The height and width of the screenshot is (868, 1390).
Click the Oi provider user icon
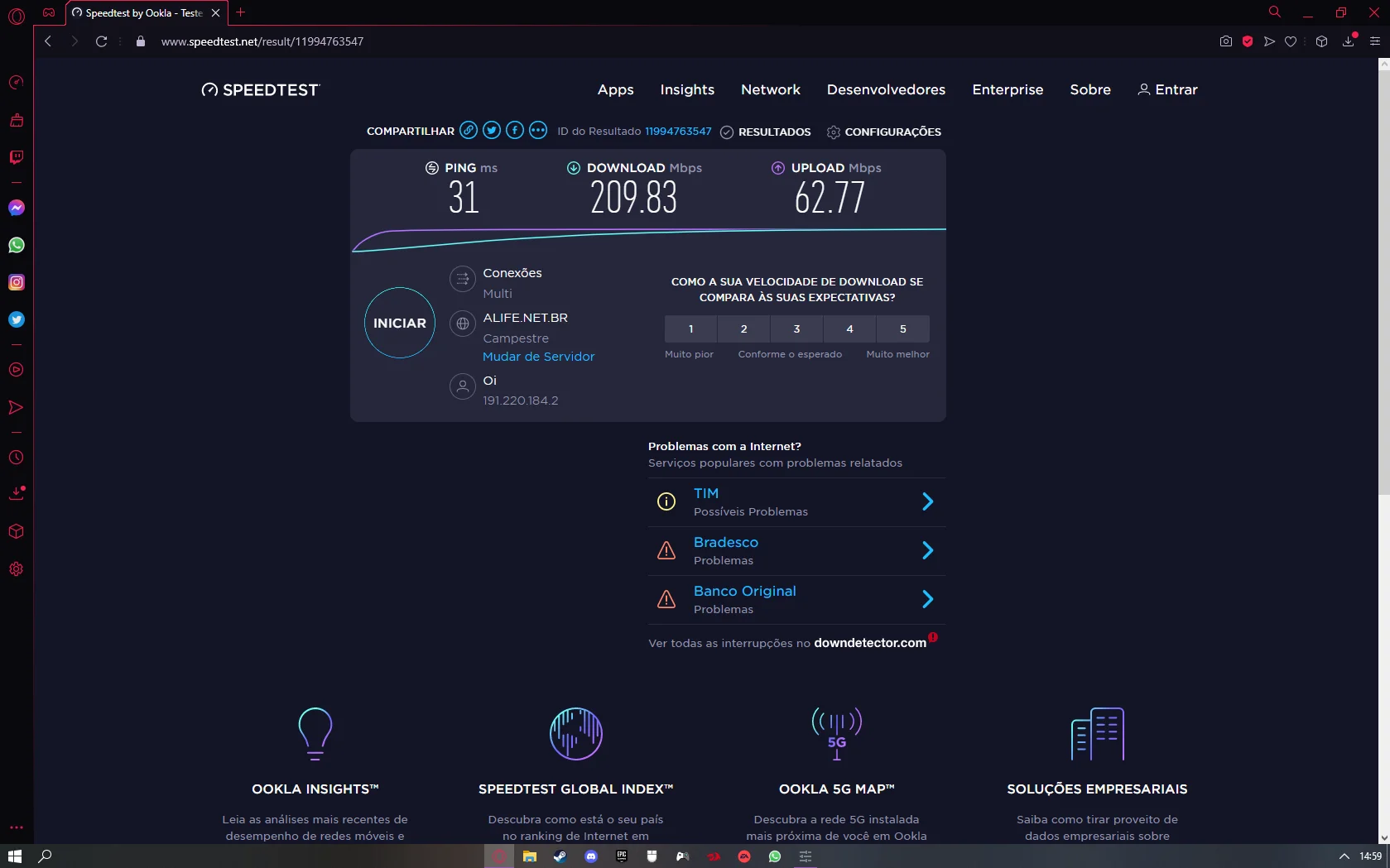pyautogui.click(x=463, y=386)
